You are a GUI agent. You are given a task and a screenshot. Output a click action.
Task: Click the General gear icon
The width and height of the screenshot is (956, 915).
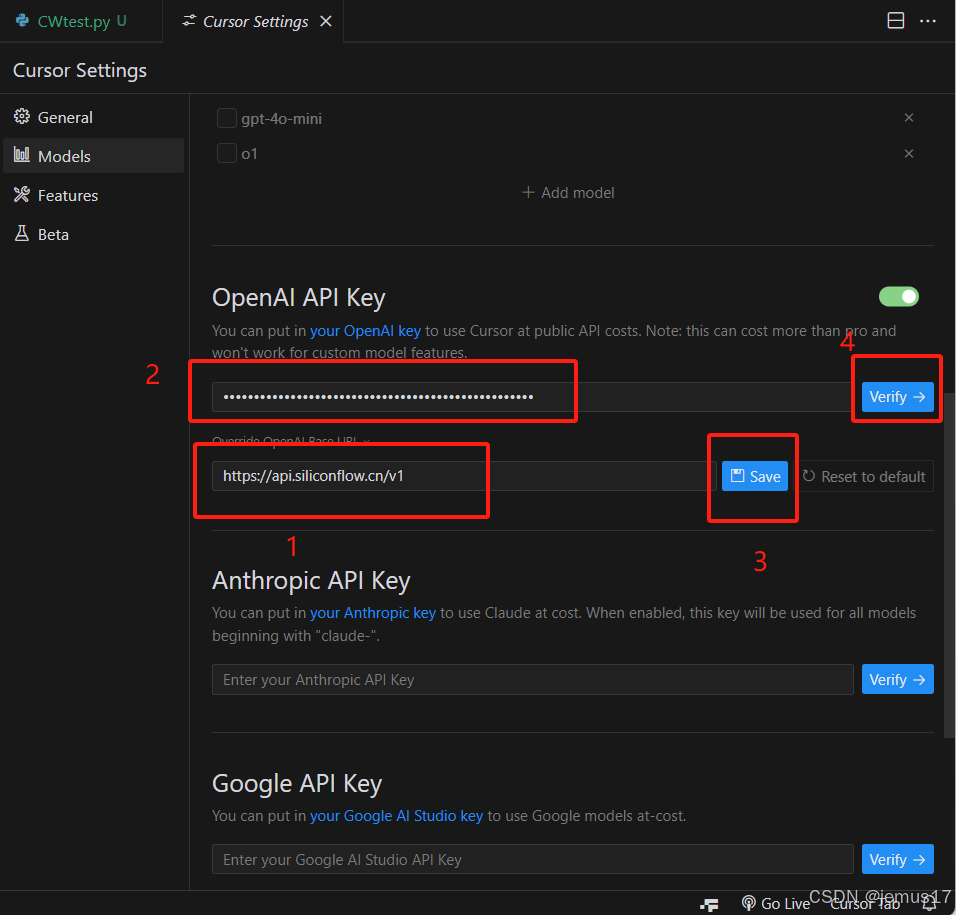coord(22,116)
